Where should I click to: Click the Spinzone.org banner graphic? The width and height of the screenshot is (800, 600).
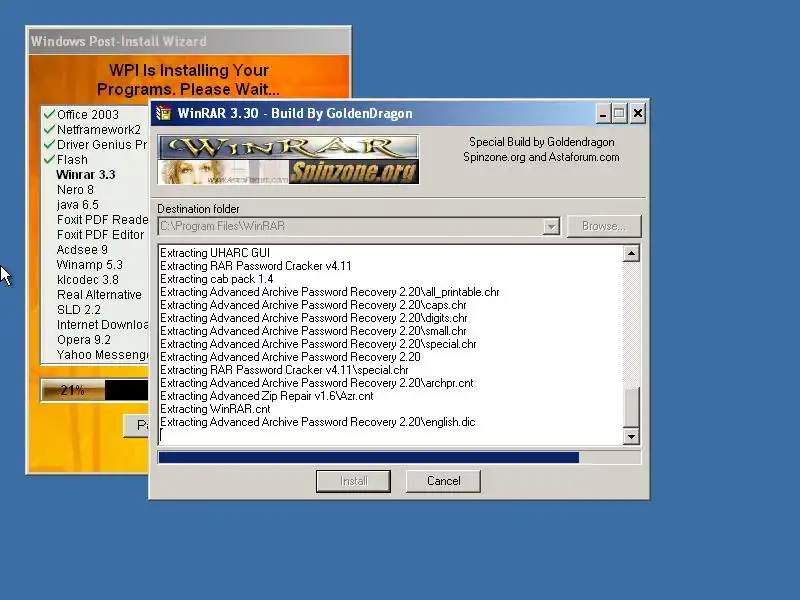pos(354,172)
